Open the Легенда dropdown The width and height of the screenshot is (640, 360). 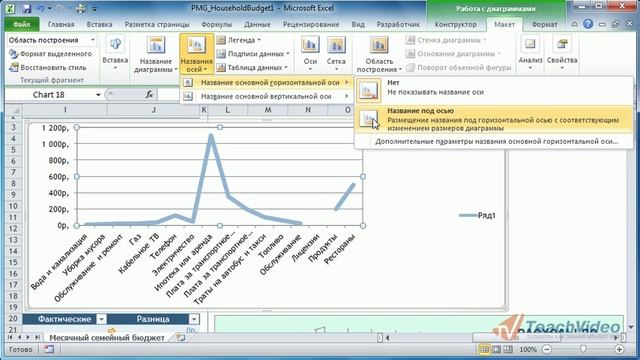[x=238, y=40]
